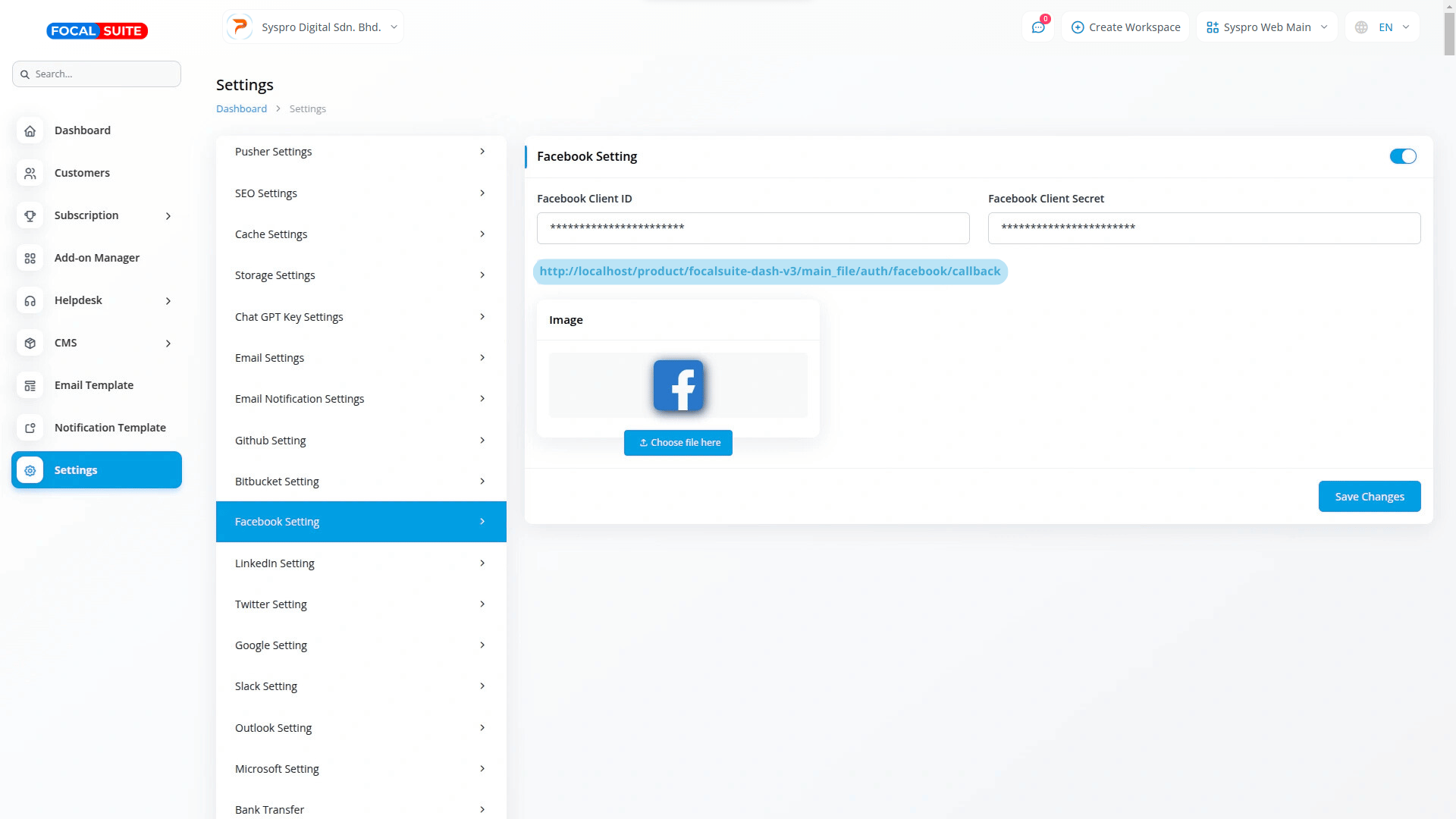Toggle the Facebook Setting switch off
This screenshot has height=819, width=1456.
(1402, 156)
